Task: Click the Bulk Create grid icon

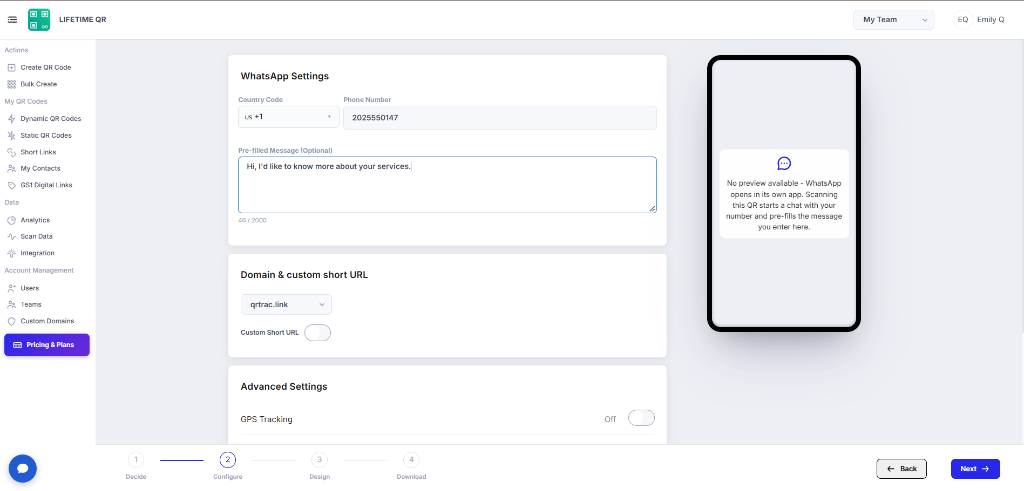Action: (11, 84)
